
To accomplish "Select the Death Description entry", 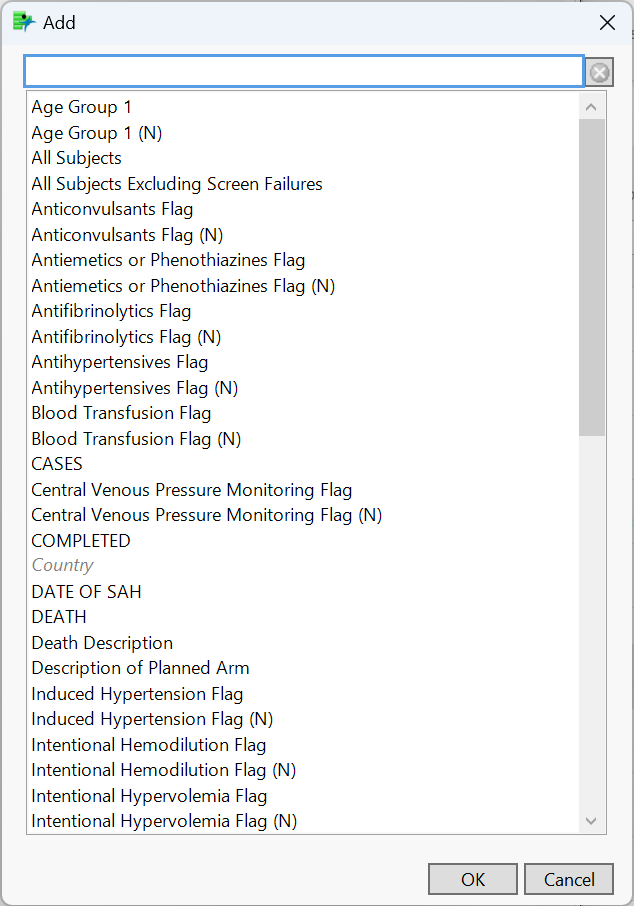I will [102, 643].
